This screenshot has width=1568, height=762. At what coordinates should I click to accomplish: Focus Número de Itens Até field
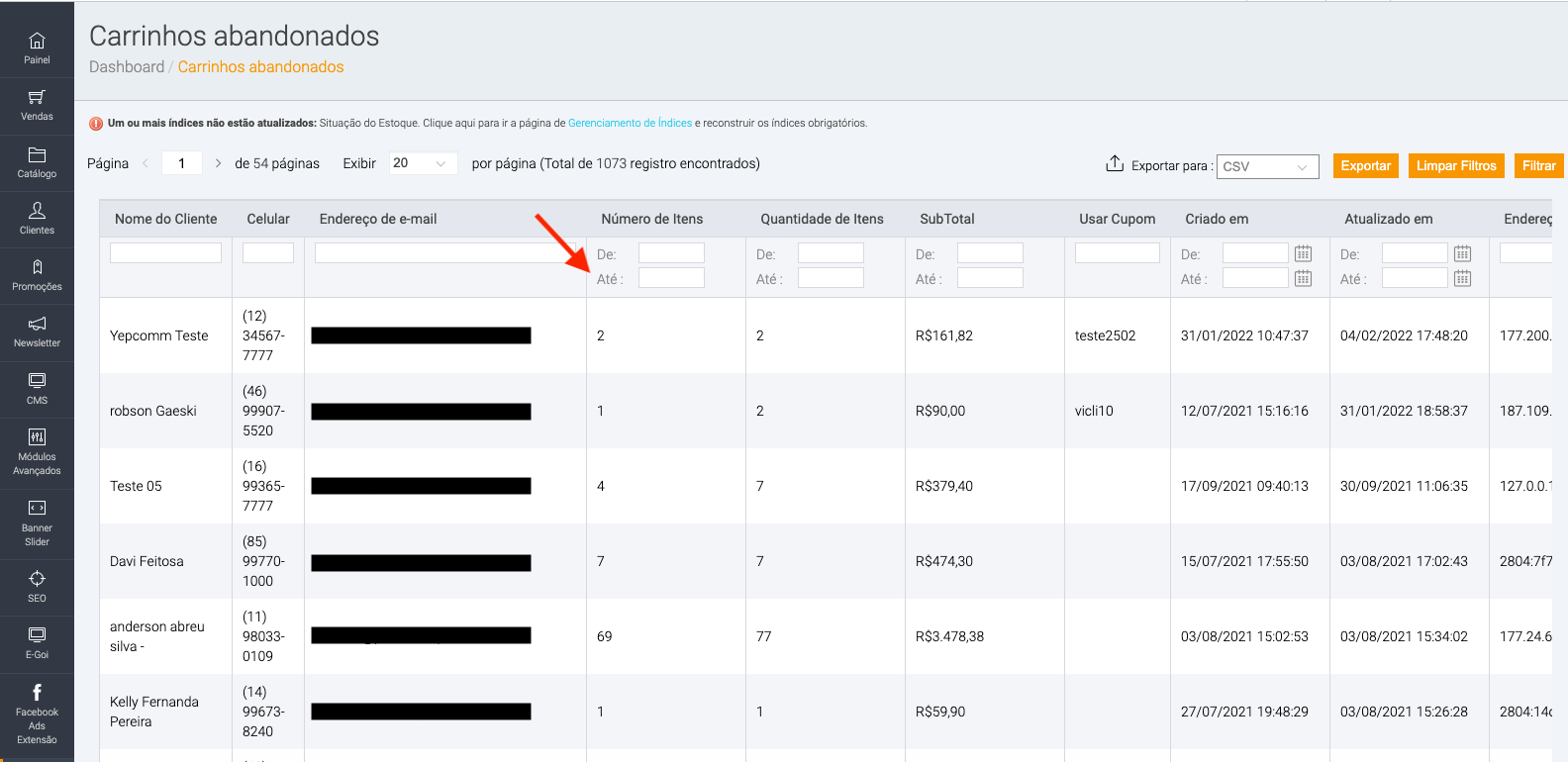click(671, 278)
